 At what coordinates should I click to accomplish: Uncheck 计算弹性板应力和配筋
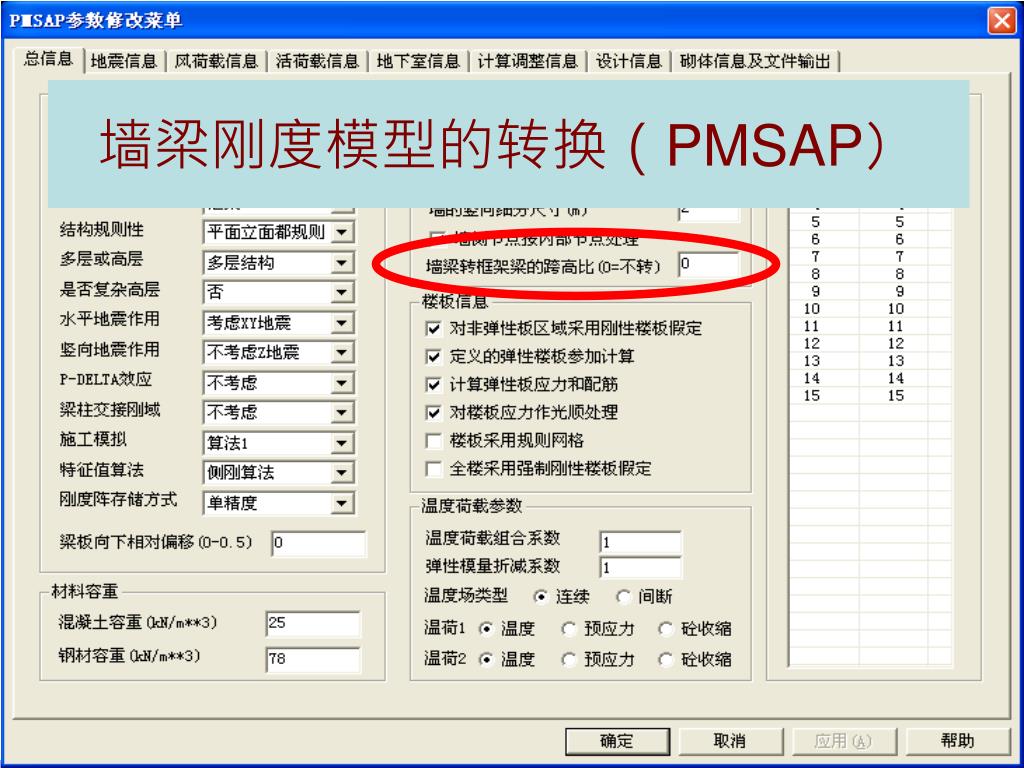(433, 384)
